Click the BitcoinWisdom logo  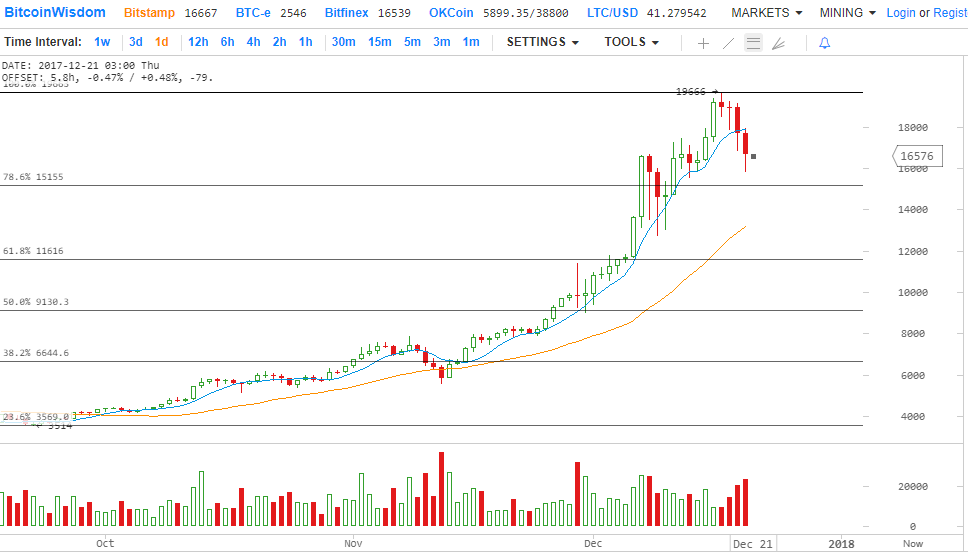pos(56,13)
